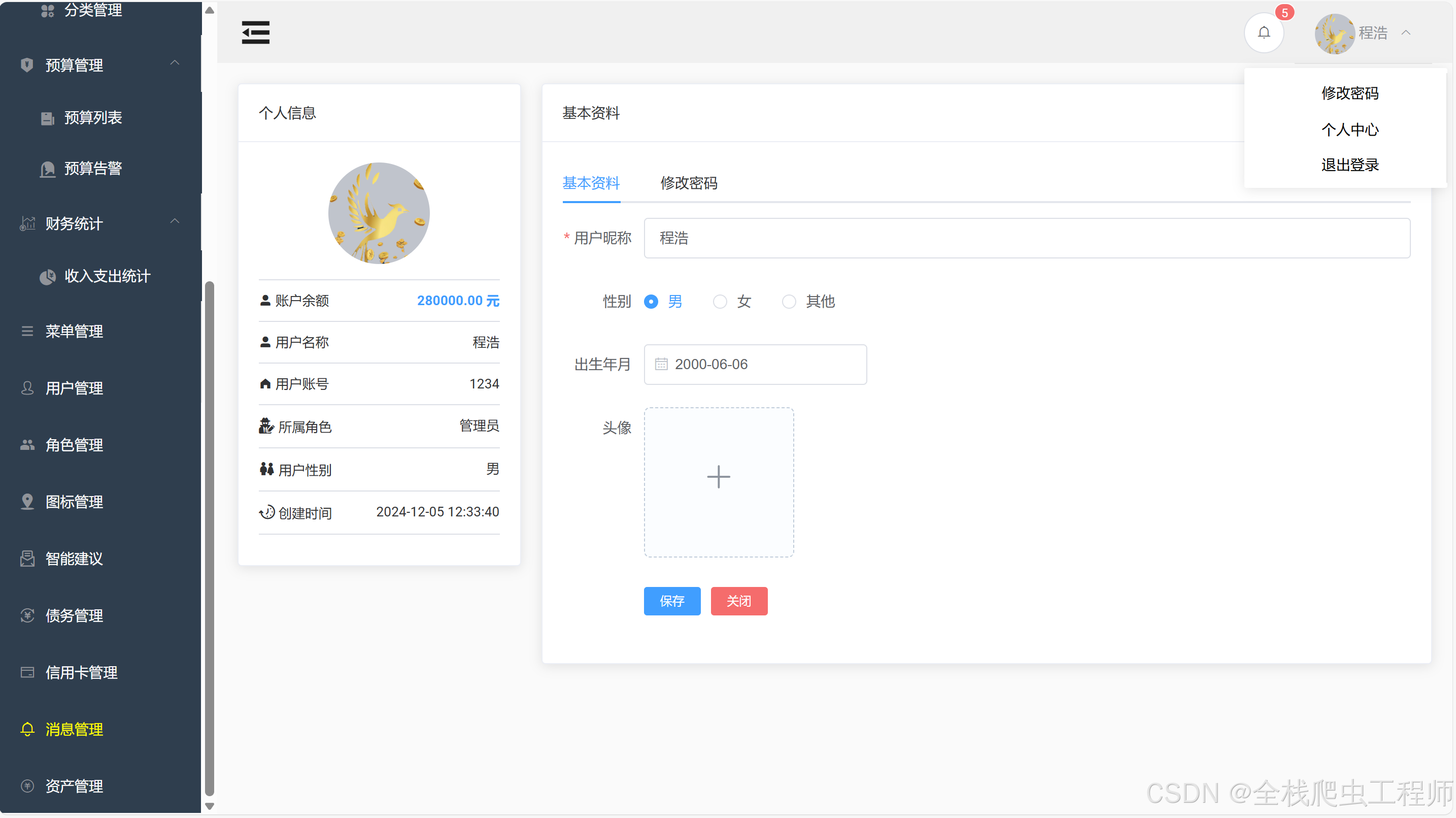Screen dimensions: 1456x818
Task: Click the 预算告警 alert icon
Action: pos(48,169)
